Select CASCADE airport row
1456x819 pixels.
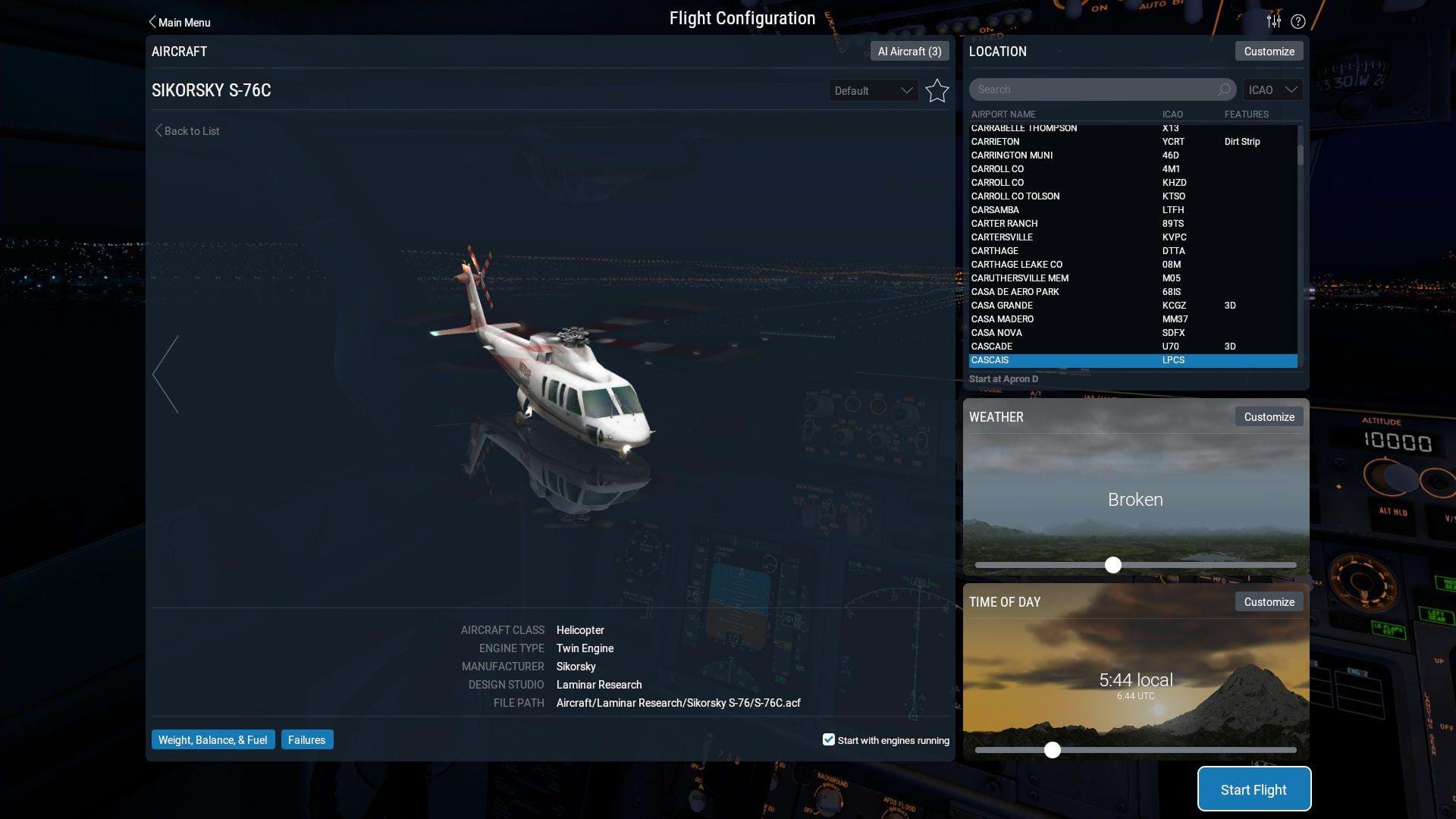tap(1133, 346)
